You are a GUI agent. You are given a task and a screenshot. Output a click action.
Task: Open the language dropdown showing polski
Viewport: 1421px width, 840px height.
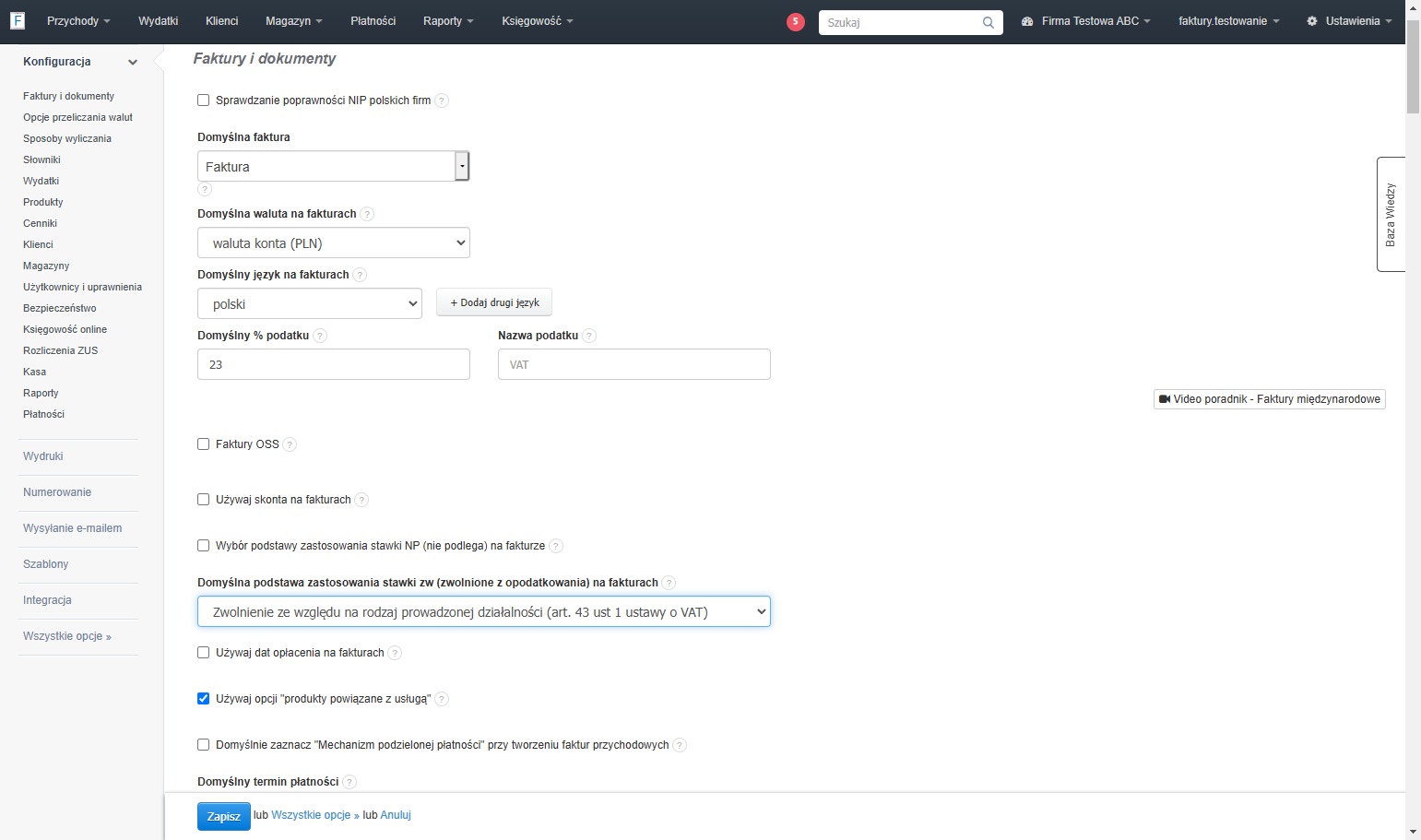[310, 303]
